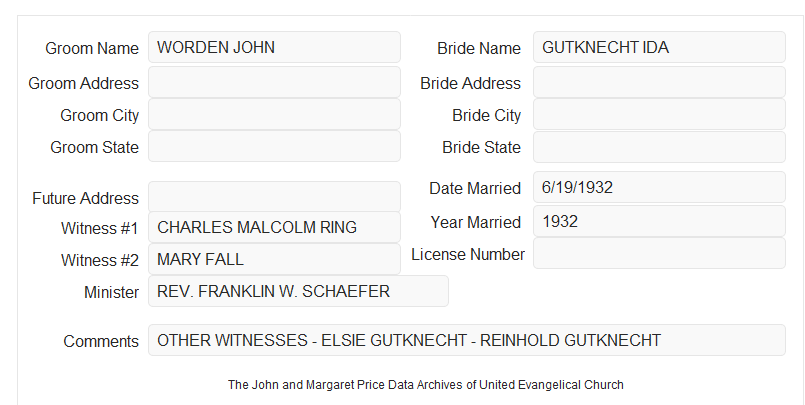This screenshot has height=405, width=805.
Task: Click the Groom Name label
Action: (92, 48)
